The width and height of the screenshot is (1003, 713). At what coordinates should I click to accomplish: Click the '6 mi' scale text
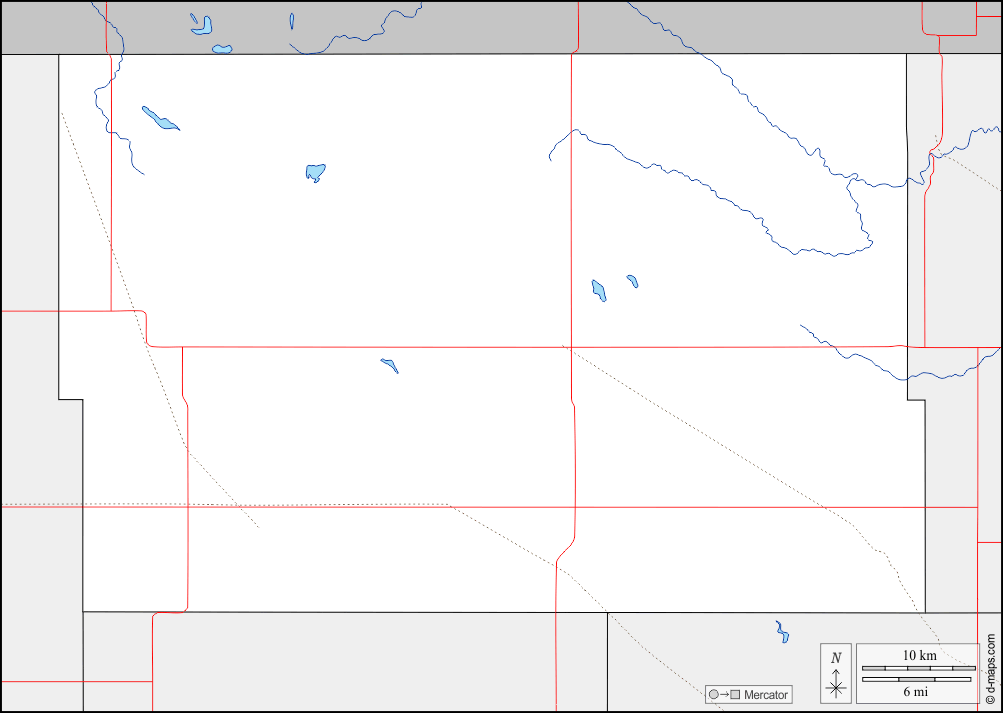[916, 692]
